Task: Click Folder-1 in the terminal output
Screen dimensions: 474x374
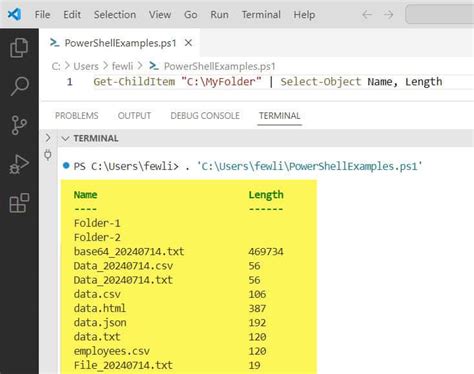Action: click(x=97, y=223)
